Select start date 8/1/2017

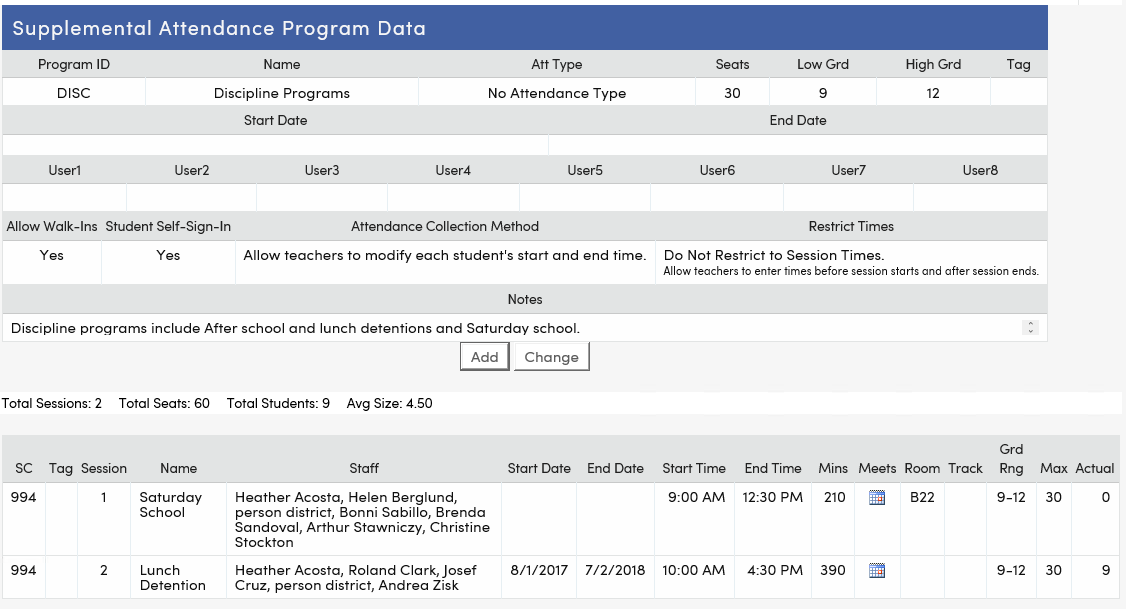coord(539,570)
